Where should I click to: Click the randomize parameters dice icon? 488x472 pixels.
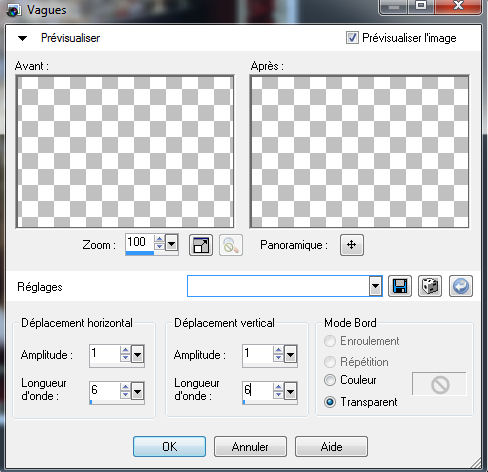click(x=430, y=286)
